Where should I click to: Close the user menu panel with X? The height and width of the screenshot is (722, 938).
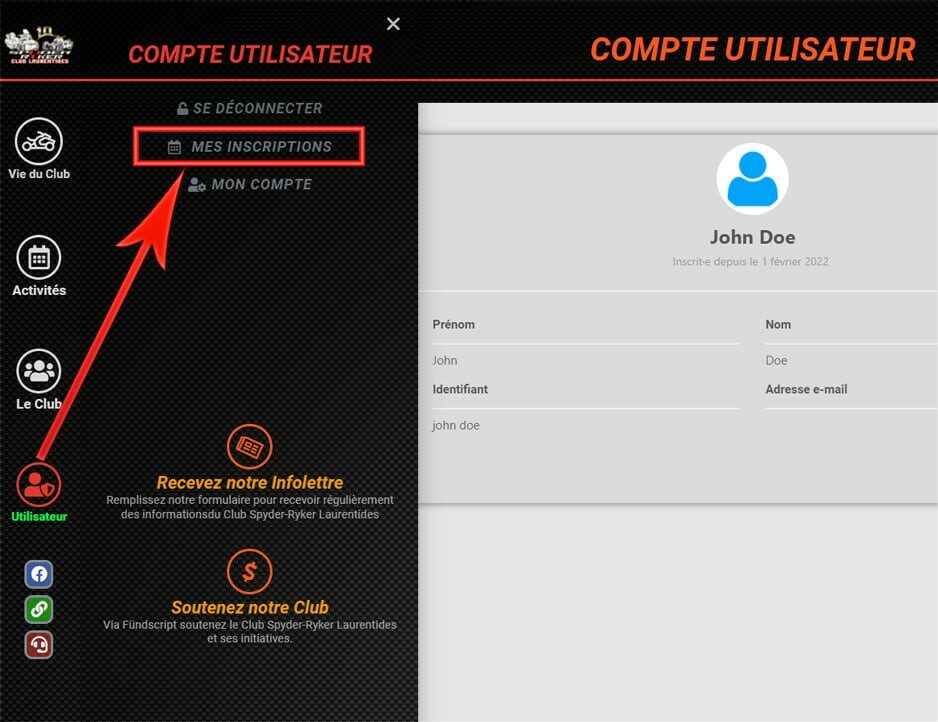point(393,24)
